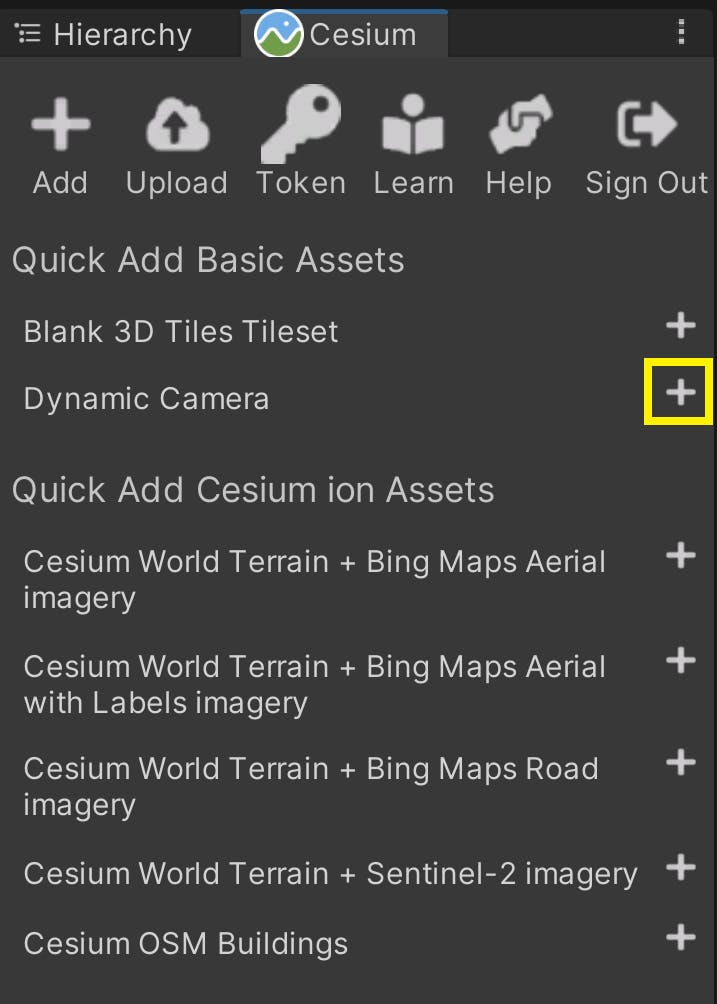The height and width of the screenshot is (1004, 717).
Task: Open the panel options three-dot menu
Action: [x=681, y=33]
